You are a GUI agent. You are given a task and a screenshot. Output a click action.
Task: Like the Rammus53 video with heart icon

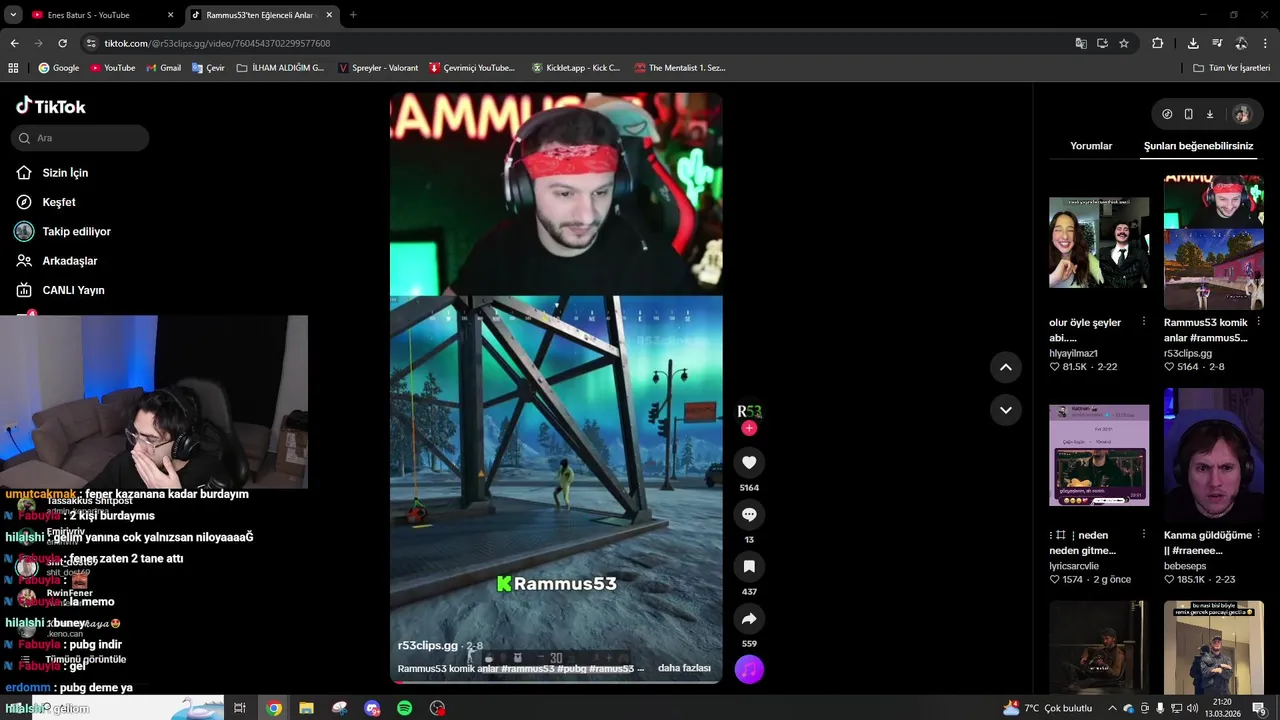point(749,462)
